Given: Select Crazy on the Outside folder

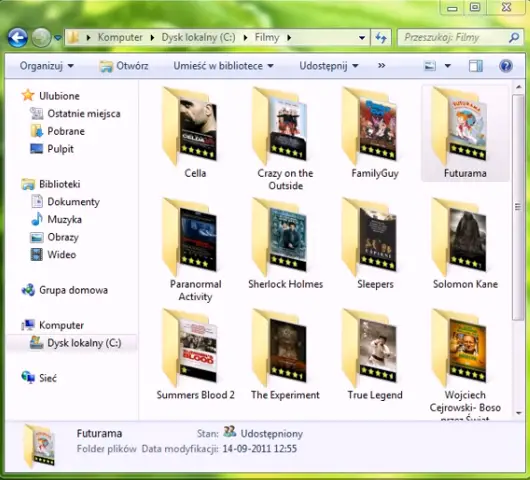Looking at the screenshot, I should [x=285, y=139].
